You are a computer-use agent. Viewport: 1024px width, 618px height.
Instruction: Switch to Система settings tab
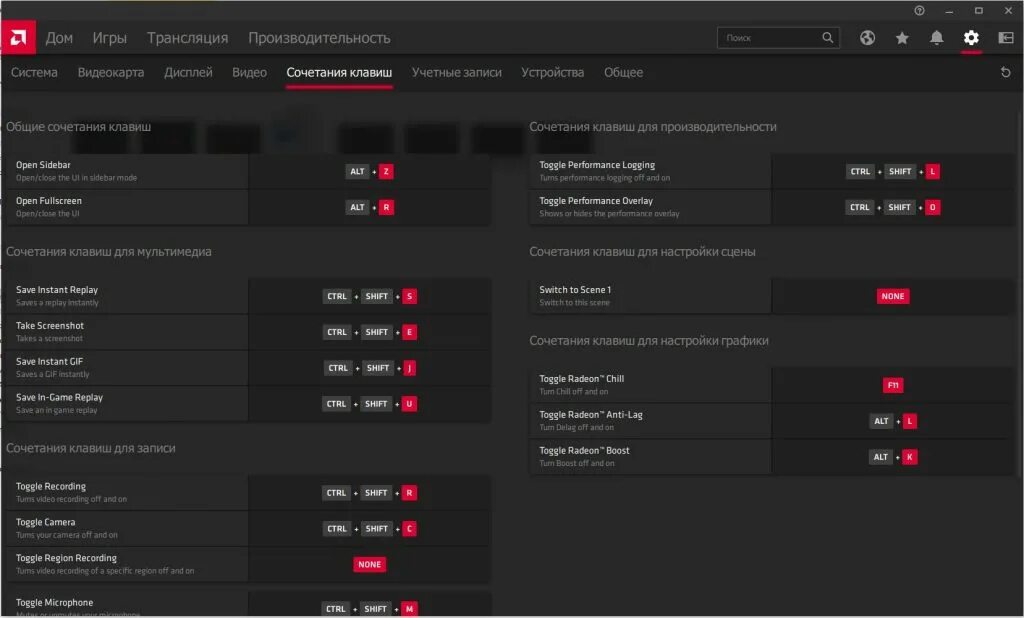pyautogui.click(x=34, y=73)
